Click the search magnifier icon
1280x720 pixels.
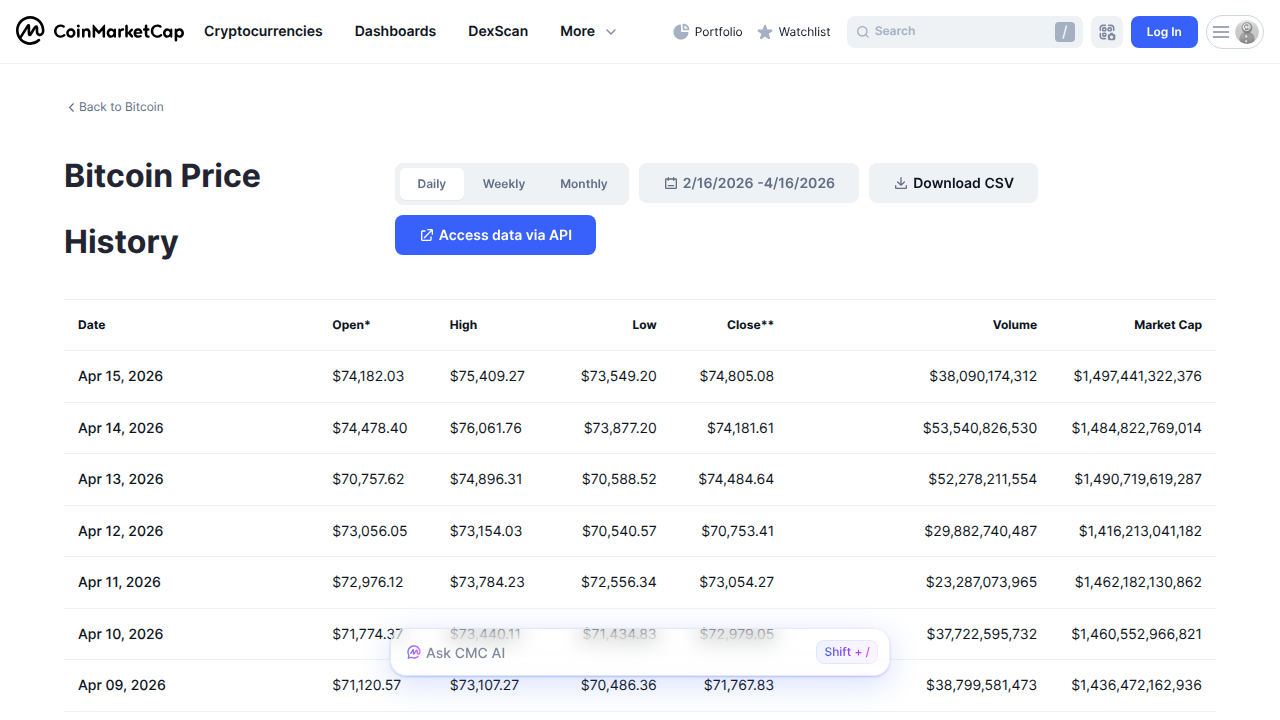pos(862,31)
